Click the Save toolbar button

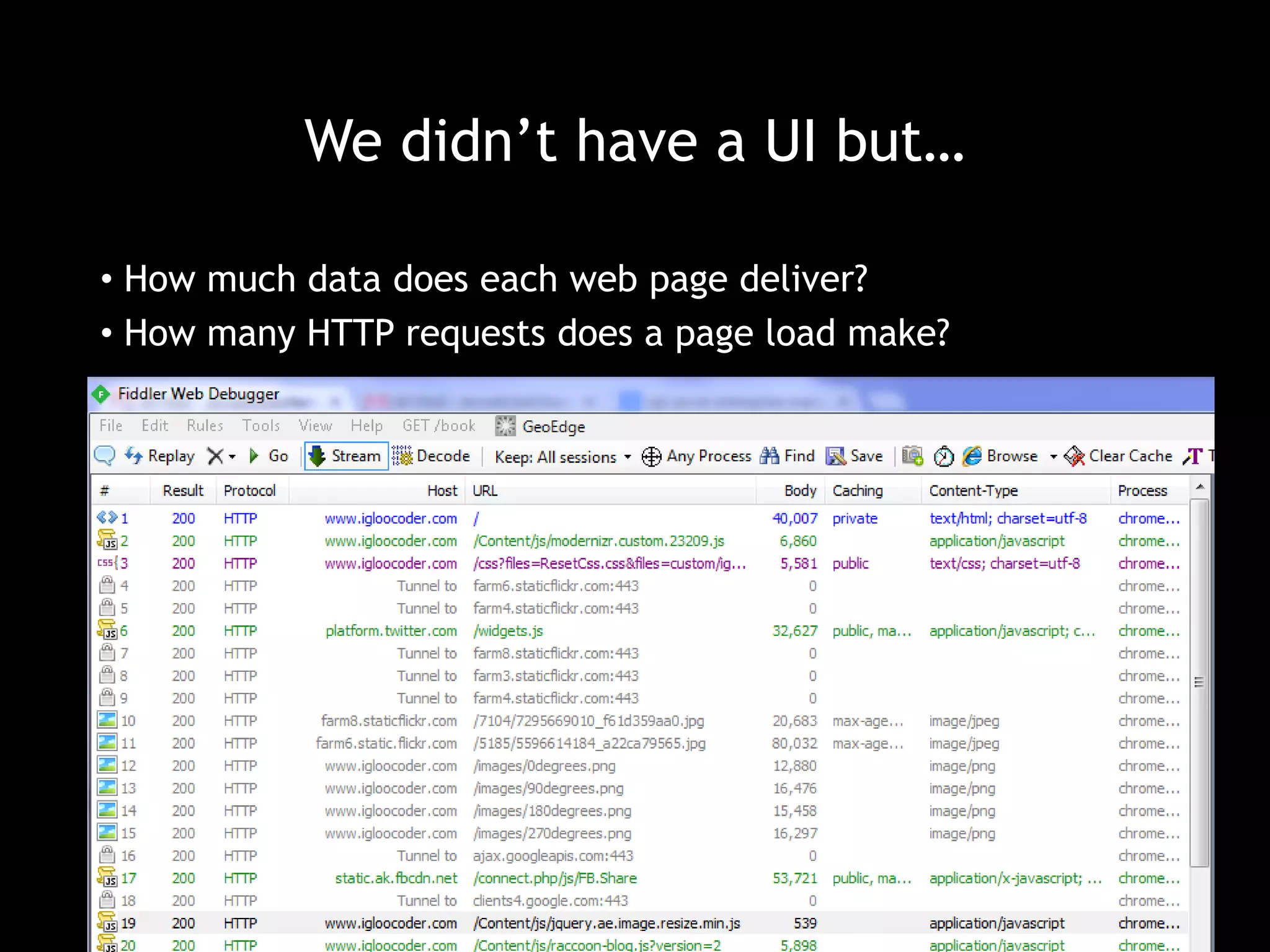coord(855,456)
